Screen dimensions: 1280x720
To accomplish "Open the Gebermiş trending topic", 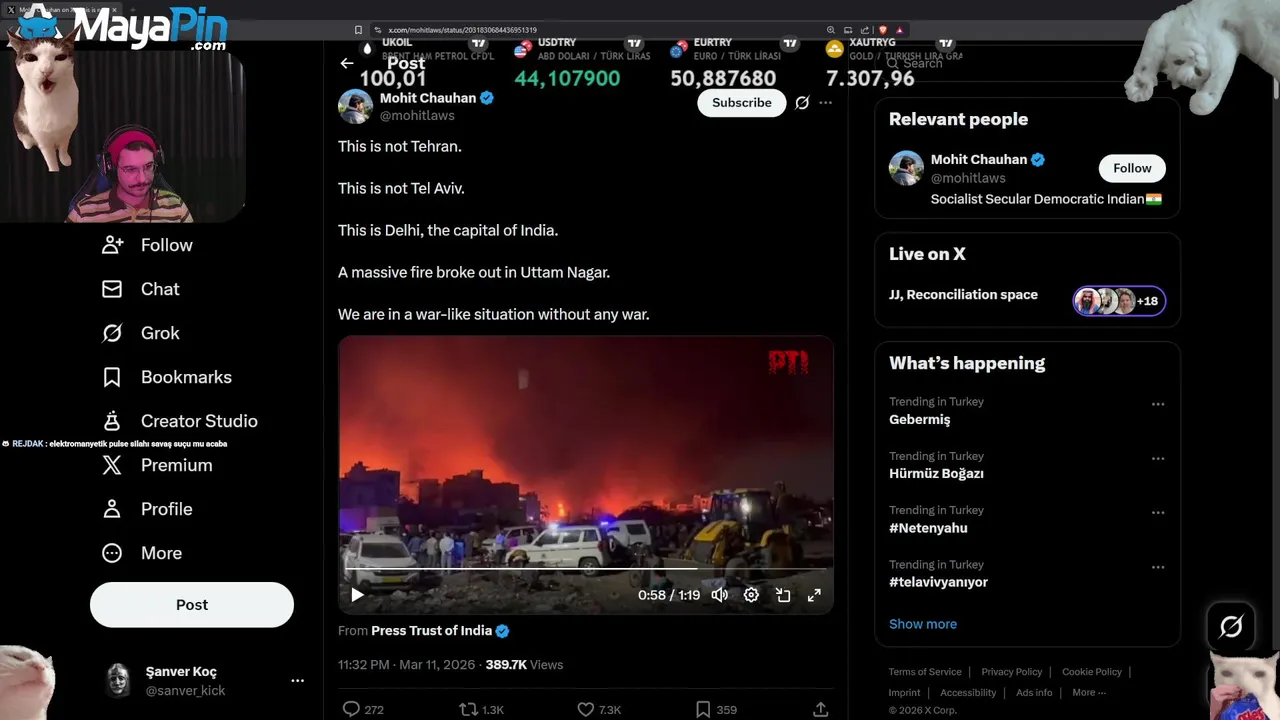I will pos(920,420).
